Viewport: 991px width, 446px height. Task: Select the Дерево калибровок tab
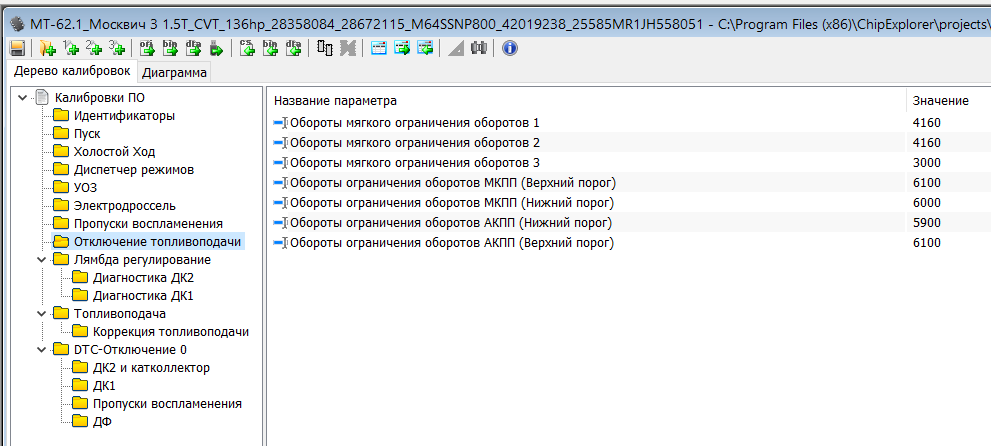tap(71, 72)
